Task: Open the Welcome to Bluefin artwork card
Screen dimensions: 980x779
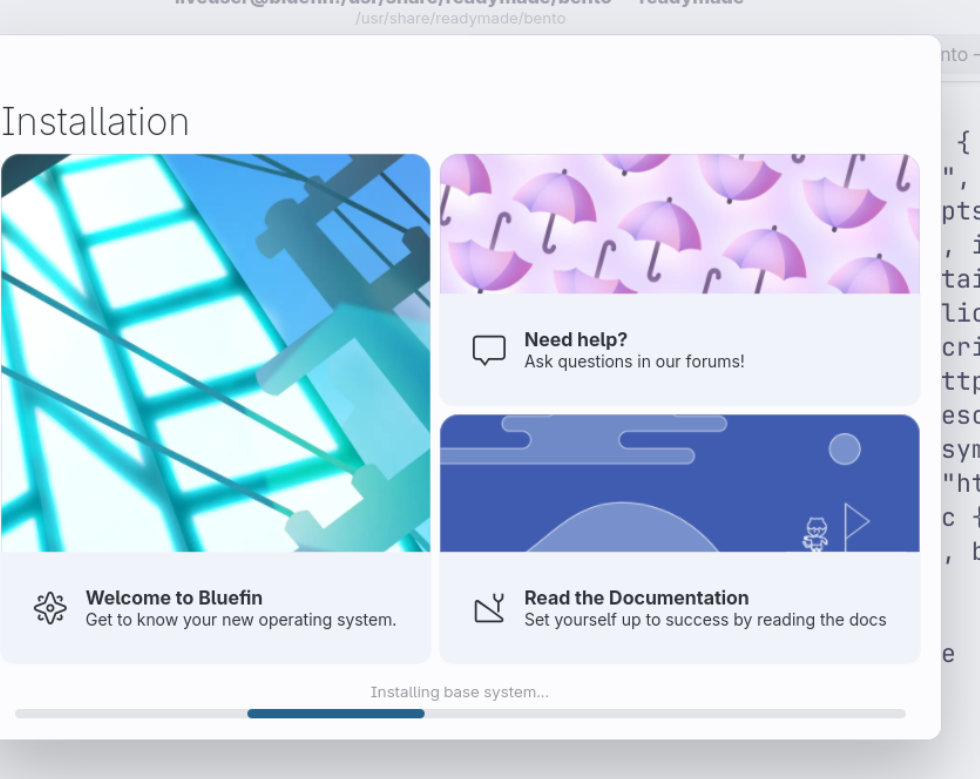Action: coord(216,353)
